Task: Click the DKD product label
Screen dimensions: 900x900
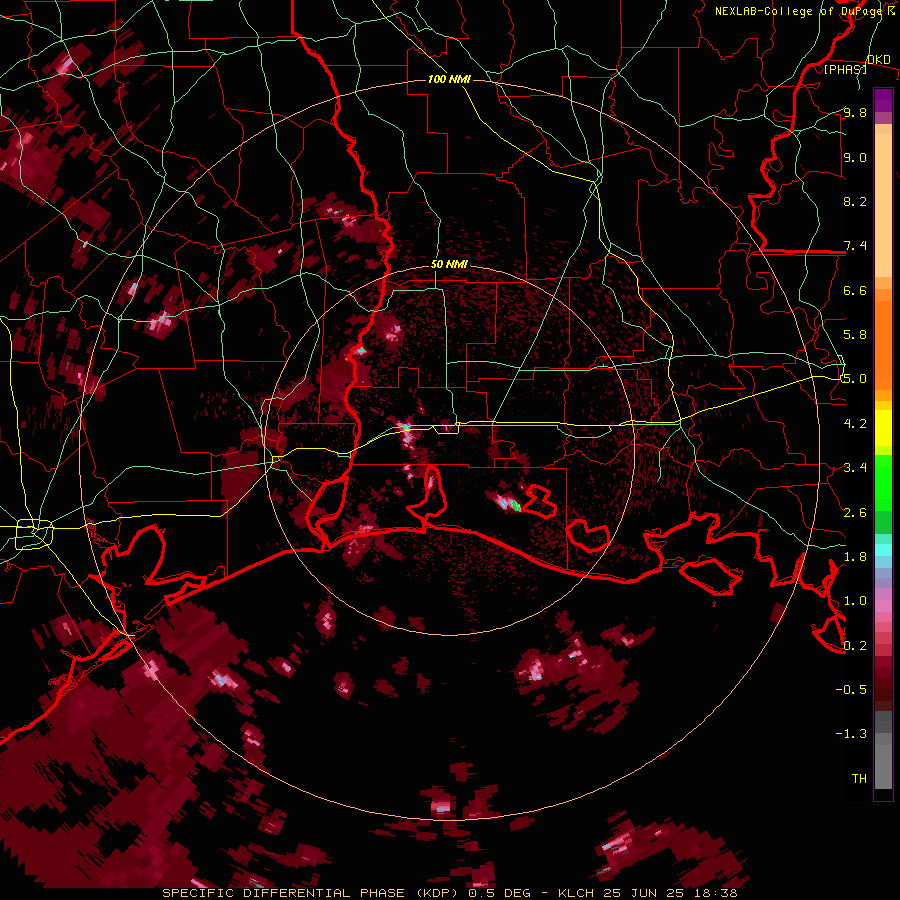Action: click(x=878, y=60)
